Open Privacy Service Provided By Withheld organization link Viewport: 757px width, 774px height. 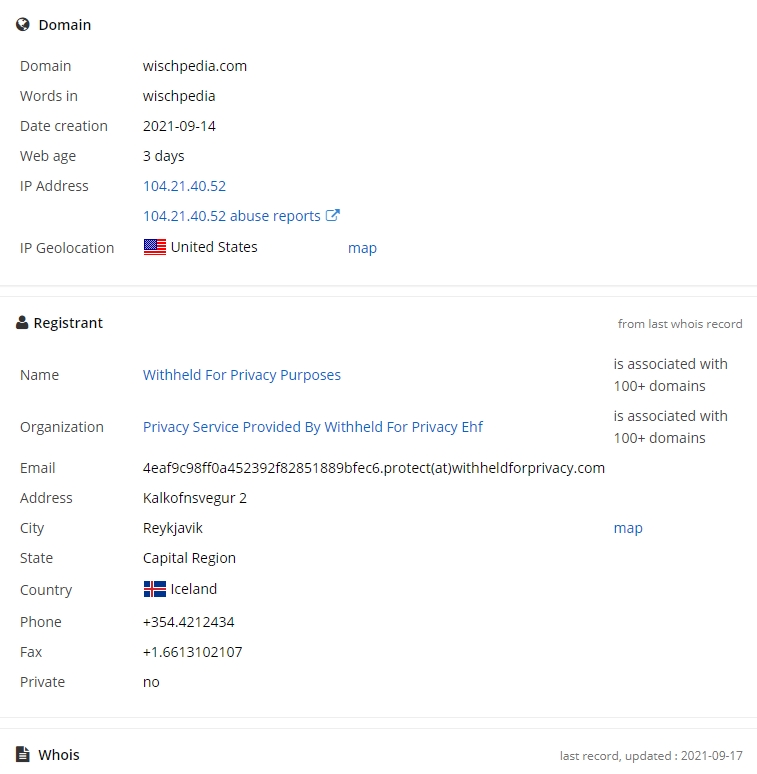point(313,427)
